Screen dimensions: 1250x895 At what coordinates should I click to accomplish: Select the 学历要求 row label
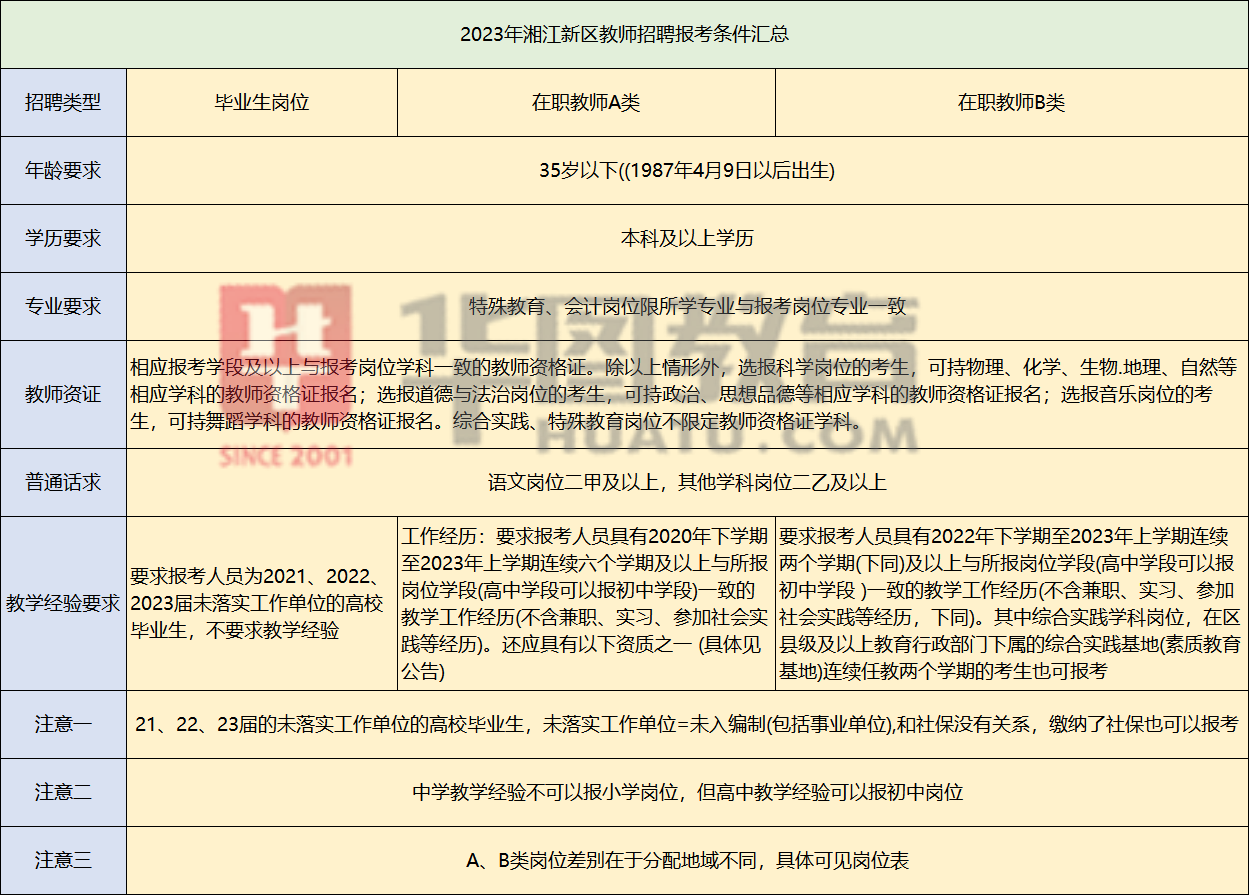tap(63, 238)
